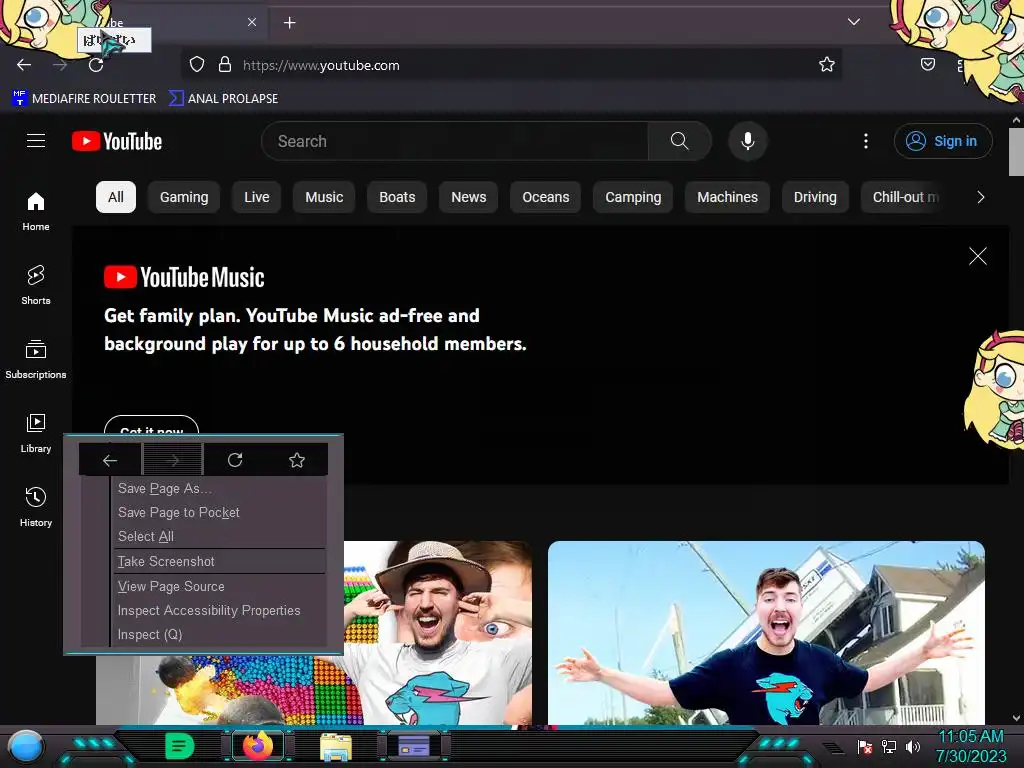1024x768 pixels.
Task: Open Shorts in the sidebar
Action: 36,285
